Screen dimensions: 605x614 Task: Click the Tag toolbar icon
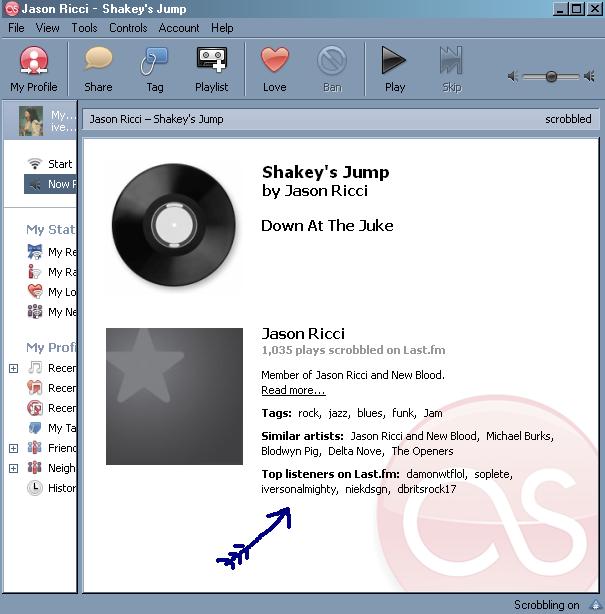[x=154, y=61]
